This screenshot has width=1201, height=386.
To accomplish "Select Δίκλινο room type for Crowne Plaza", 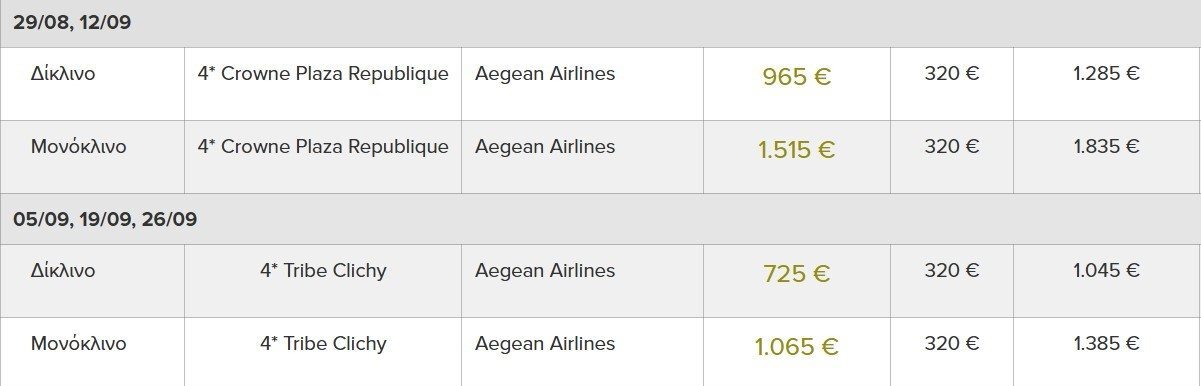I will click(x=63, y=74).
